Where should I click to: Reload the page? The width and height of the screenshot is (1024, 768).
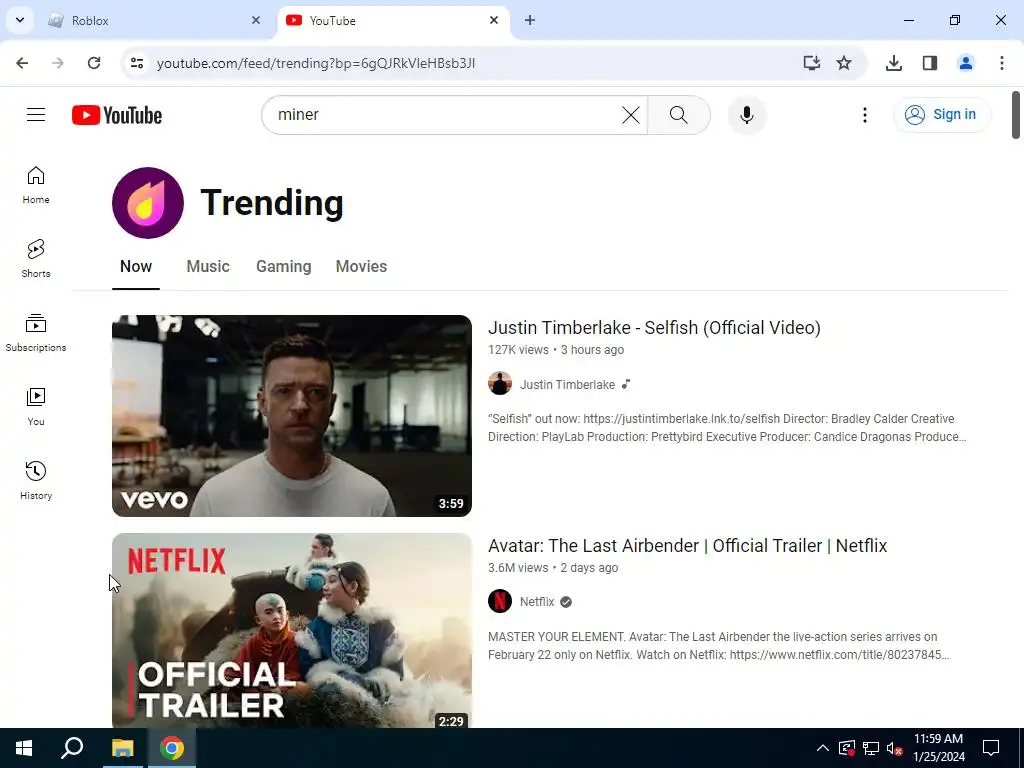click(94, 63)
